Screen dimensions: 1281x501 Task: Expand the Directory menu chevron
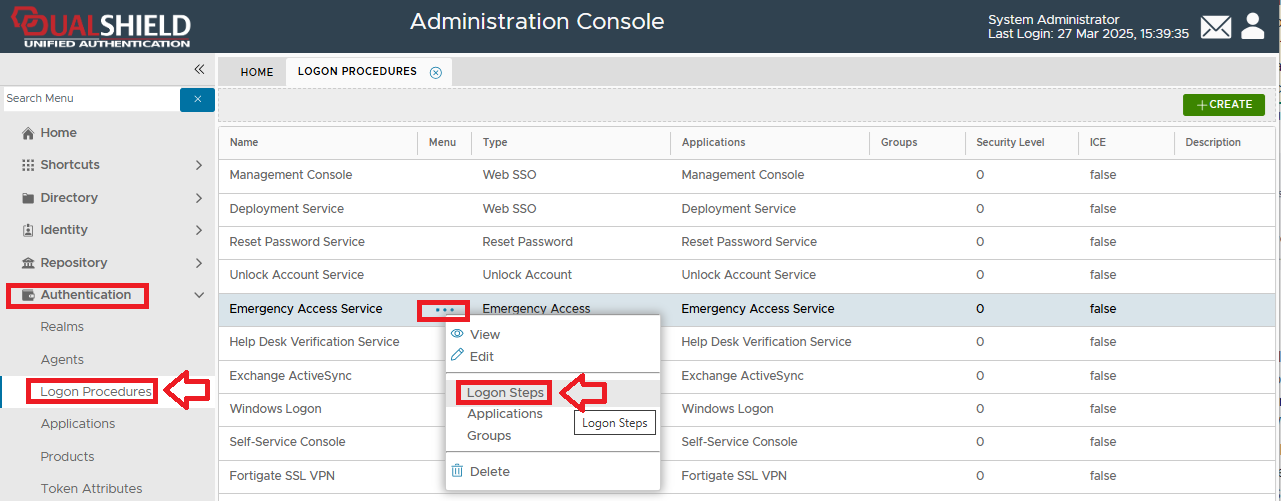(198, 198)
